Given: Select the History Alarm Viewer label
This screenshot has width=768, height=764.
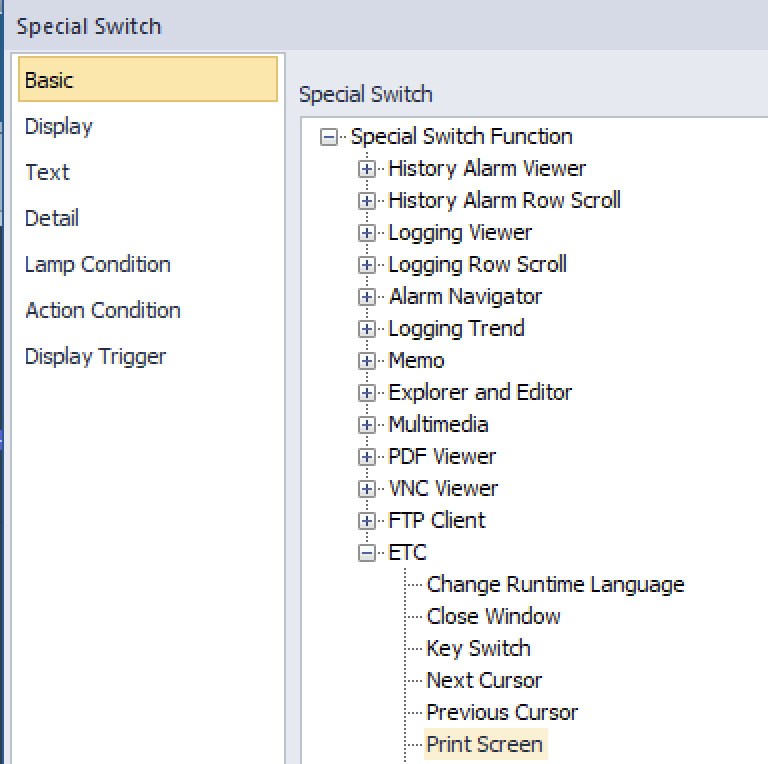Looking at the screenshot, I should click(x=487, y=169).
